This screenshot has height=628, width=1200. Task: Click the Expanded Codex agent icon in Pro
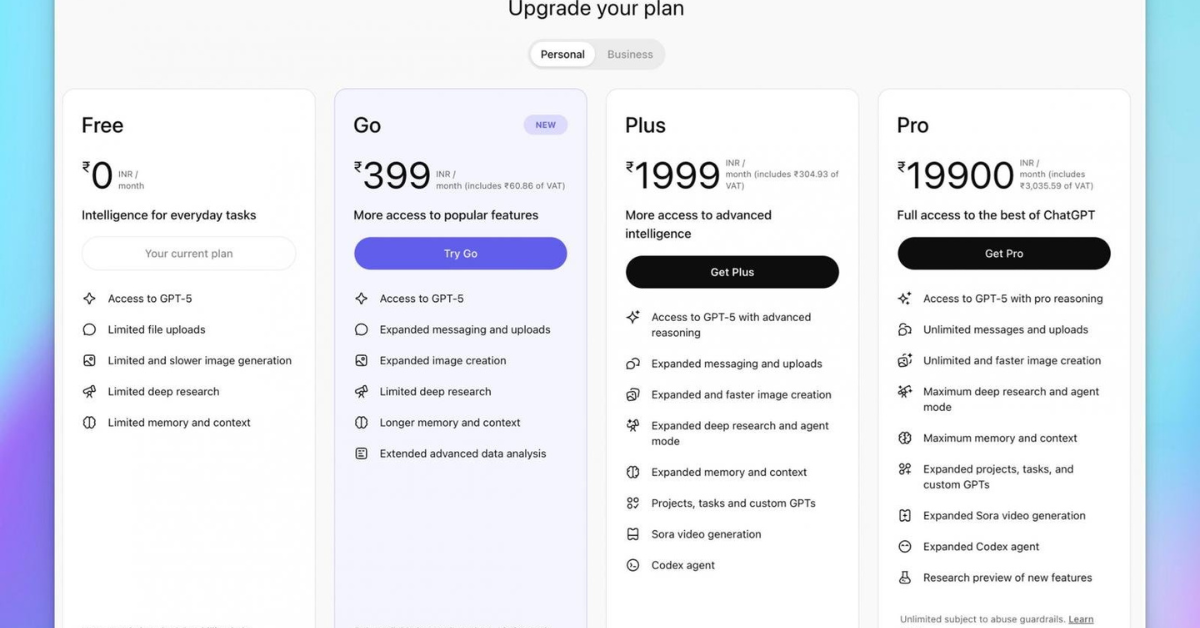905,547
